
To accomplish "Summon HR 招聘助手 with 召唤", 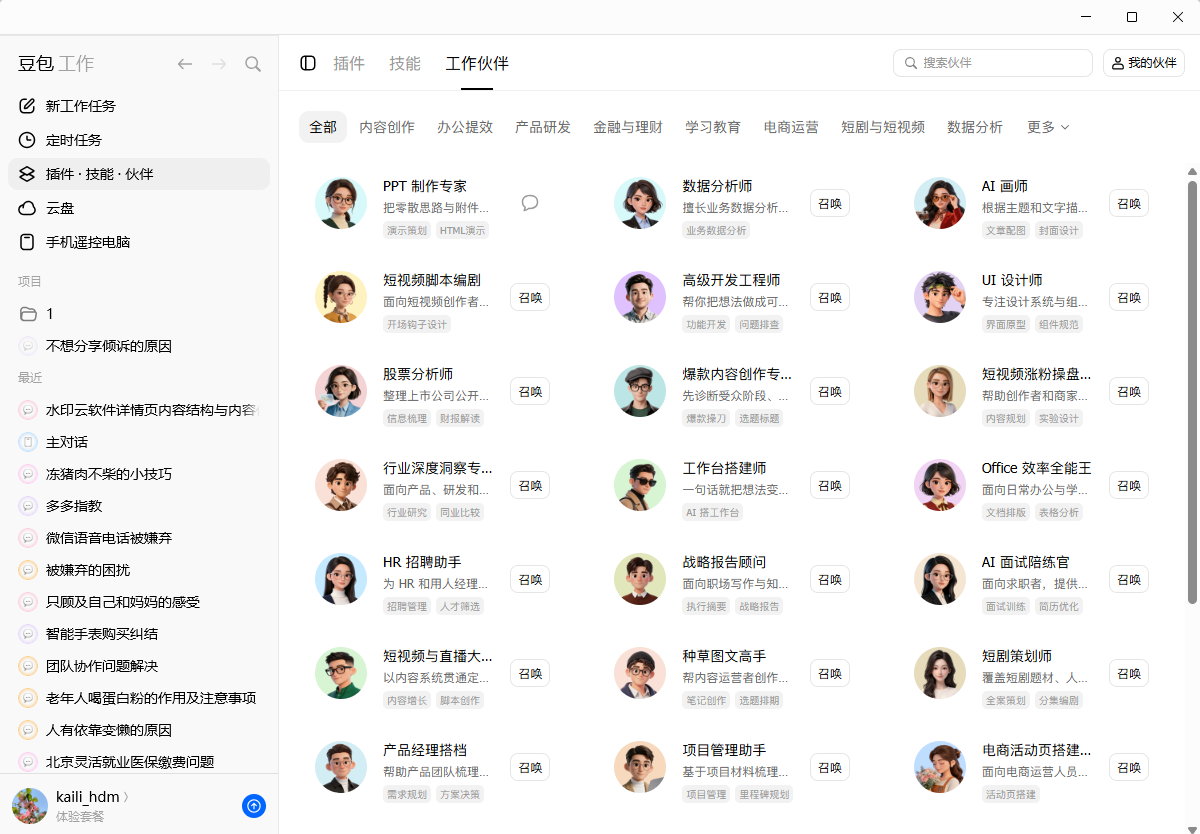I will (530, 579).
